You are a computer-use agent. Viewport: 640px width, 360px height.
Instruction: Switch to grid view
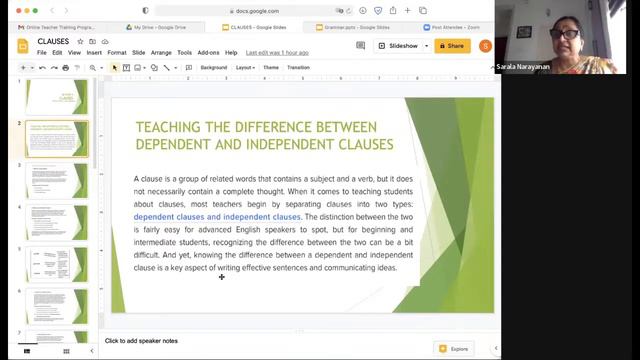point(66,351)
